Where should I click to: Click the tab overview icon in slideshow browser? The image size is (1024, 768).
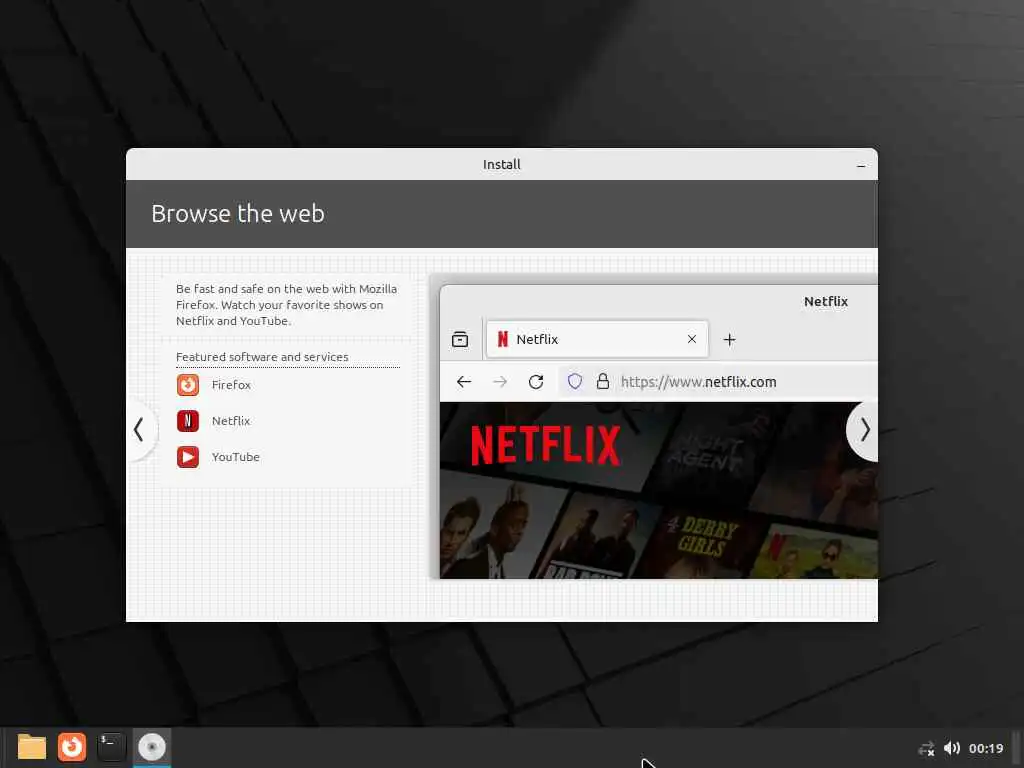(460, 340)
